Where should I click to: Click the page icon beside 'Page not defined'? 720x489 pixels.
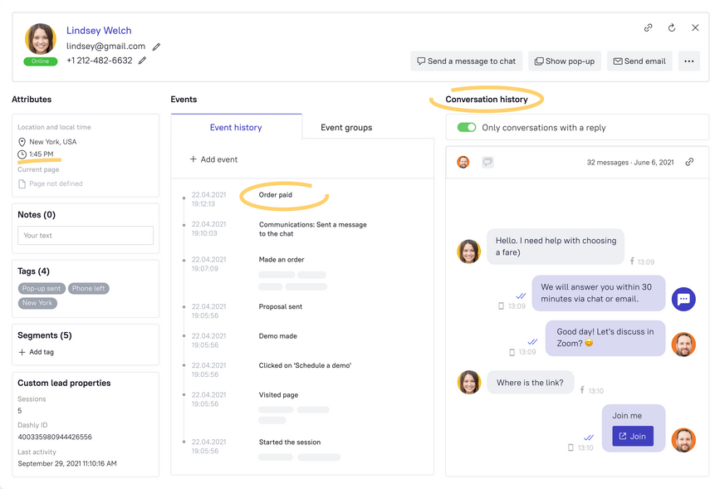pyautogui.click(x=22, y=184)
